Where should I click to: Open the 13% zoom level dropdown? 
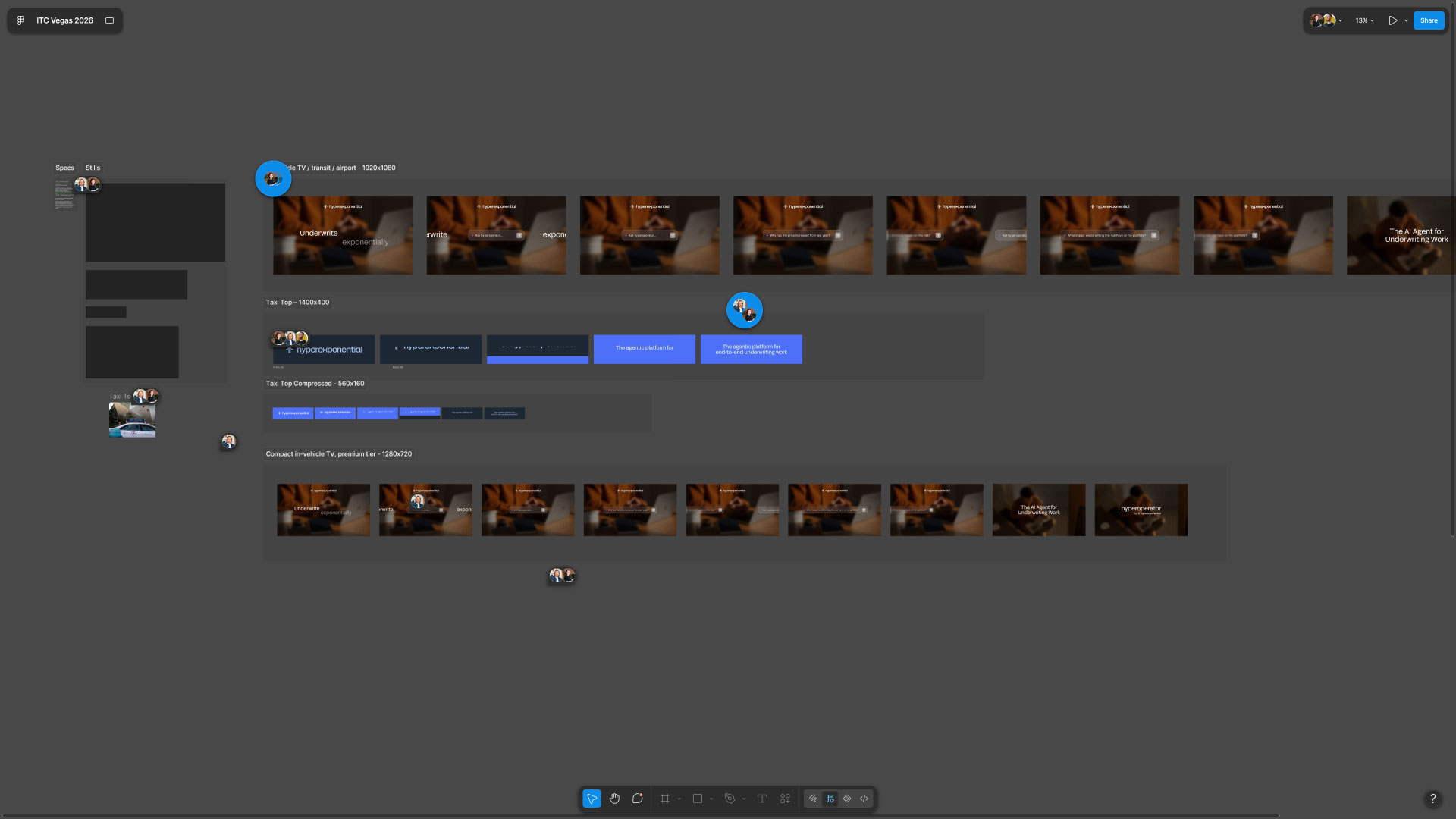(1364, 20)
